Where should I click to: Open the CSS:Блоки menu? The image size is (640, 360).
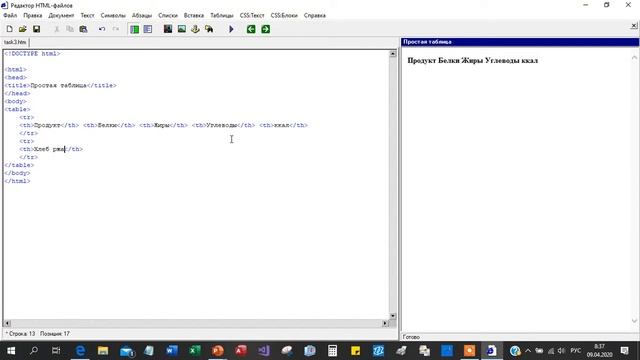coord(284,15)
